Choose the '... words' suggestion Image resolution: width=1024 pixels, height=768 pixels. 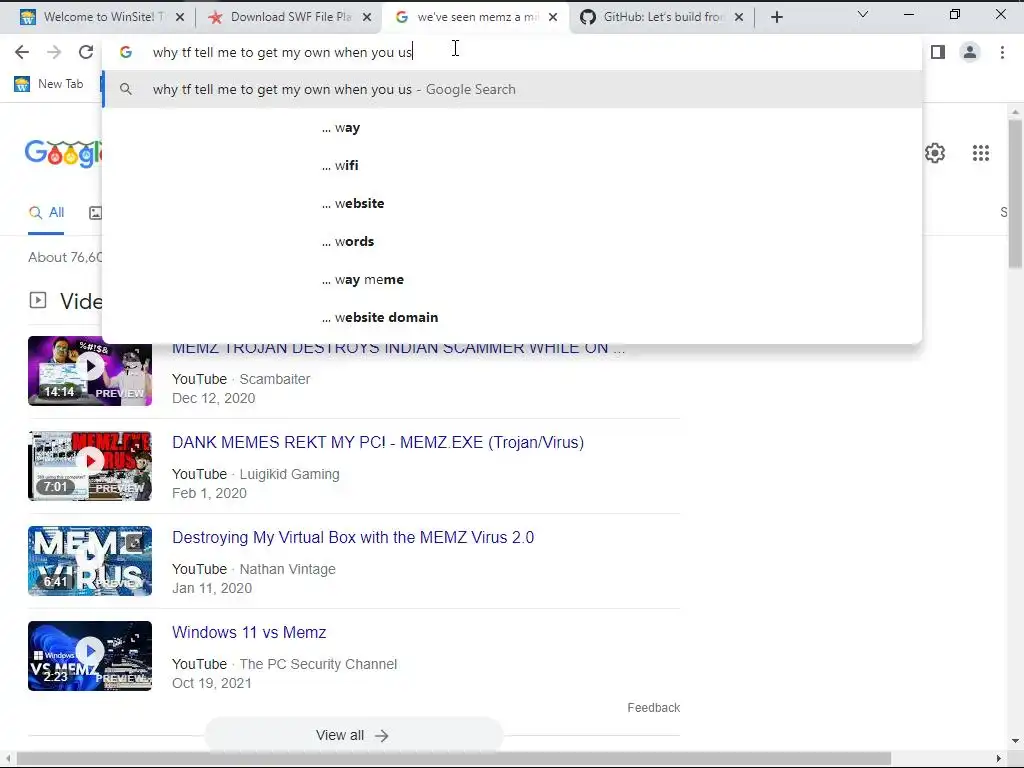(513, 242)
